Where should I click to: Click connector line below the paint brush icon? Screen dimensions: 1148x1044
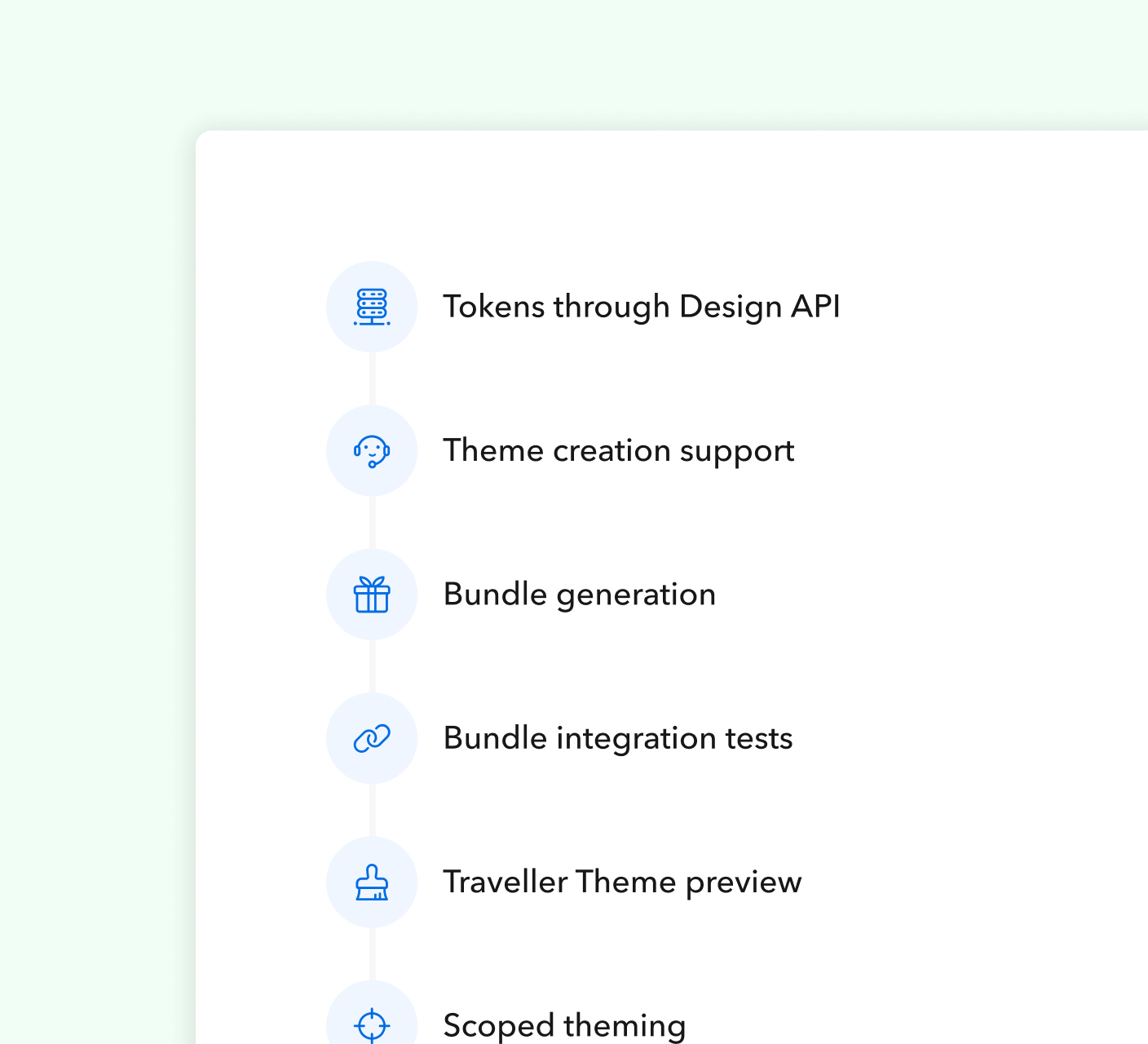(373, 953)
